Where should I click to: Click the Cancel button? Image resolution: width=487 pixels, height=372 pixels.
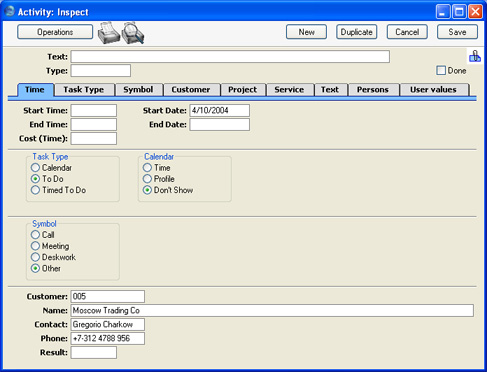(x=407, y=32)
